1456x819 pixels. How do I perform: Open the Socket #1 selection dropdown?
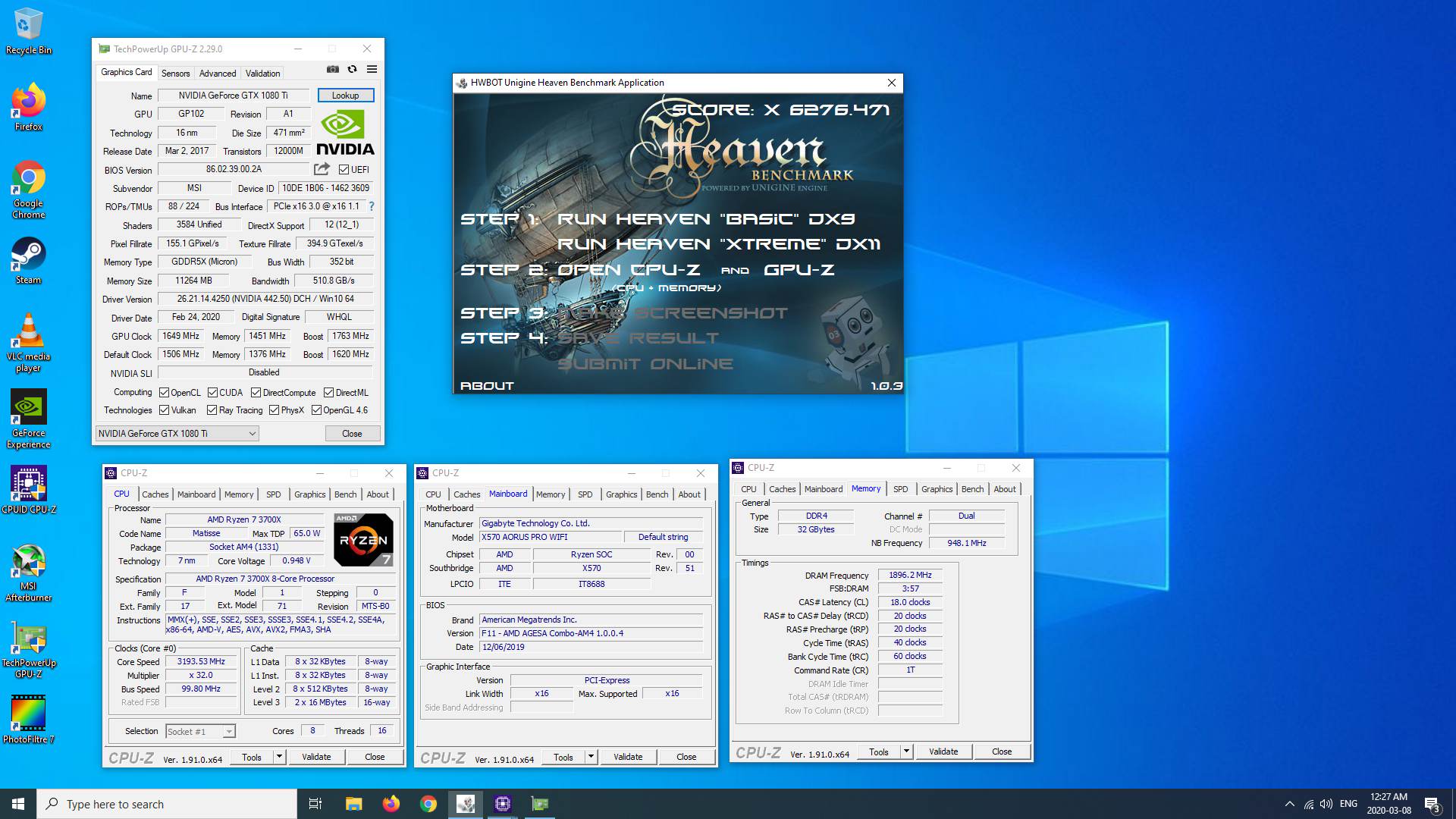point(200,732)
